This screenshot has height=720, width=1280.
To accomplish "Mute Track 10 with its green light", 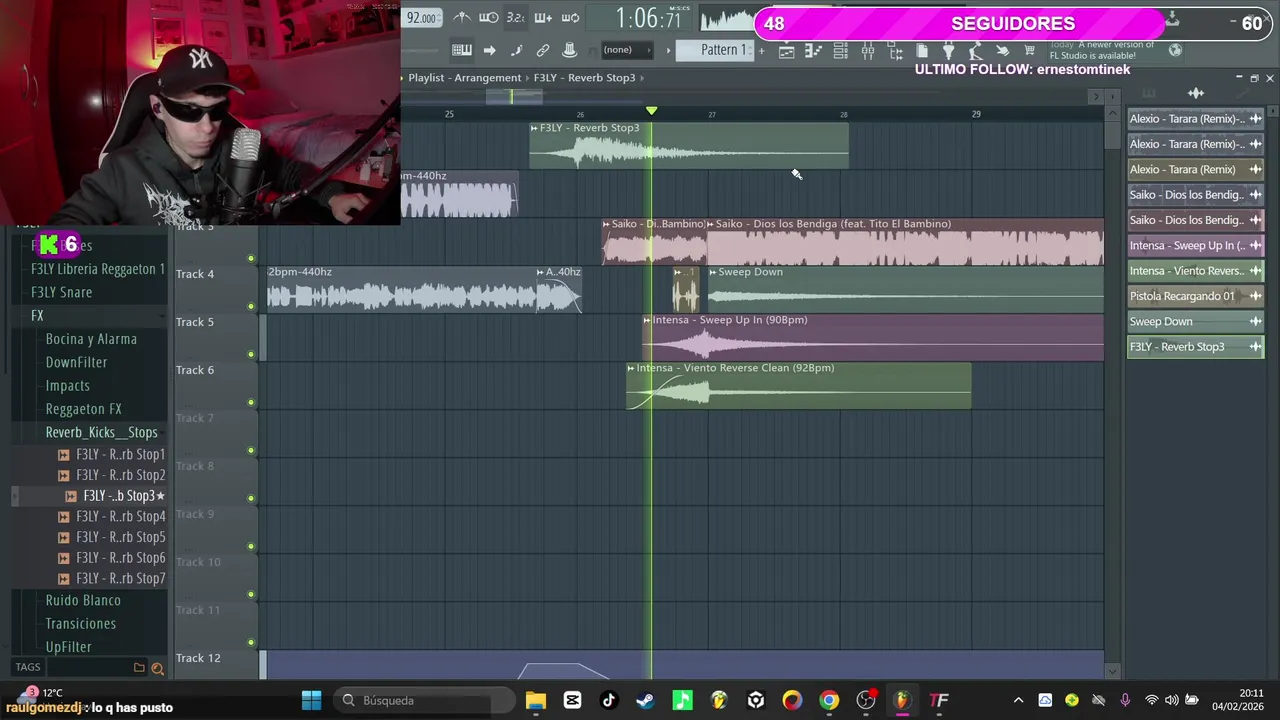I will [x=251, y=595].
